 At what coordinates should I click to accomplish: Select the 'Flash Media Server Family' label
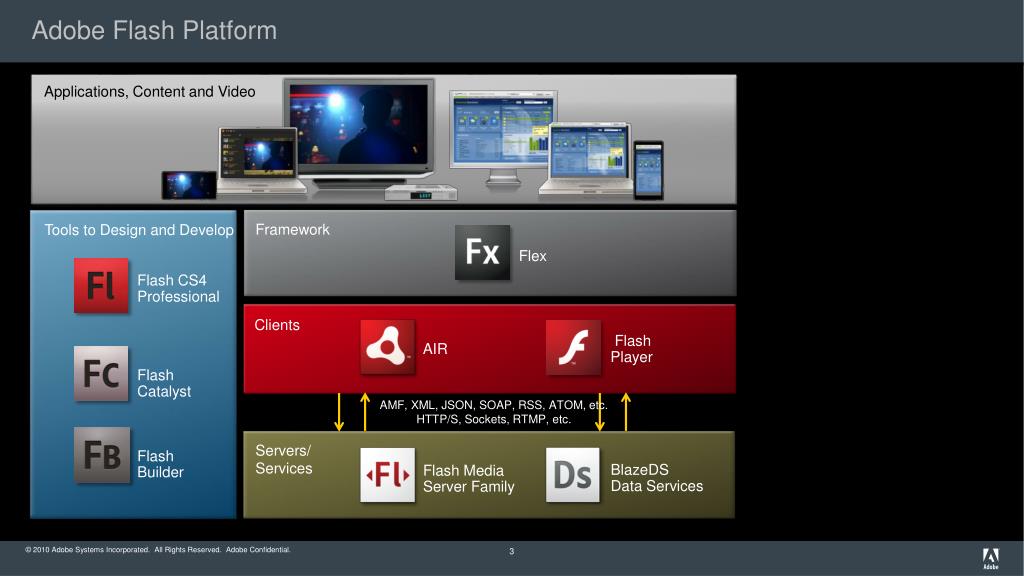(469, 478)
